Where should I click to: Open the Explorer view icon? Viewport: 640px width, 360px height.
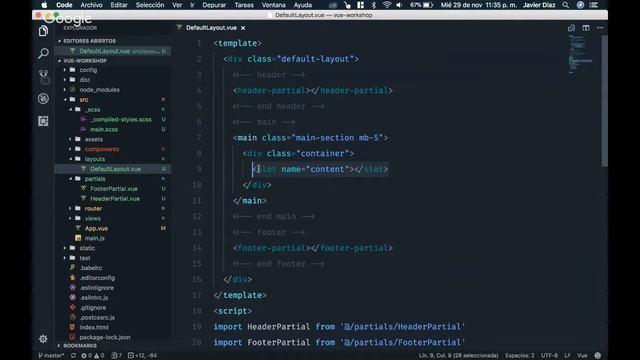pyautogui.click(x=43, y=31)
